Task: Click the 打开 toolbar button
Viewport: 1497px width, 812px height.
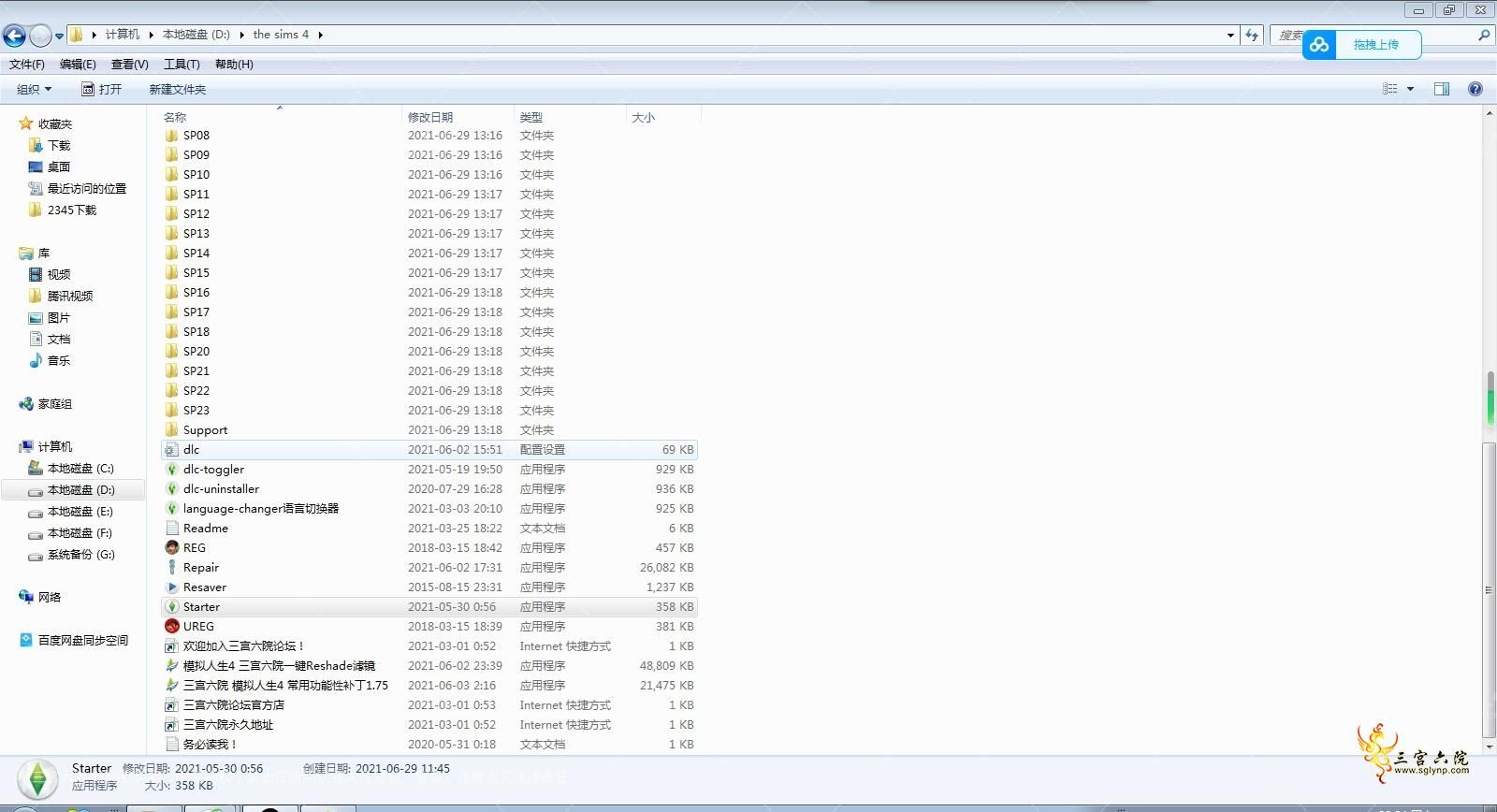Action: [x=101, y=89]
